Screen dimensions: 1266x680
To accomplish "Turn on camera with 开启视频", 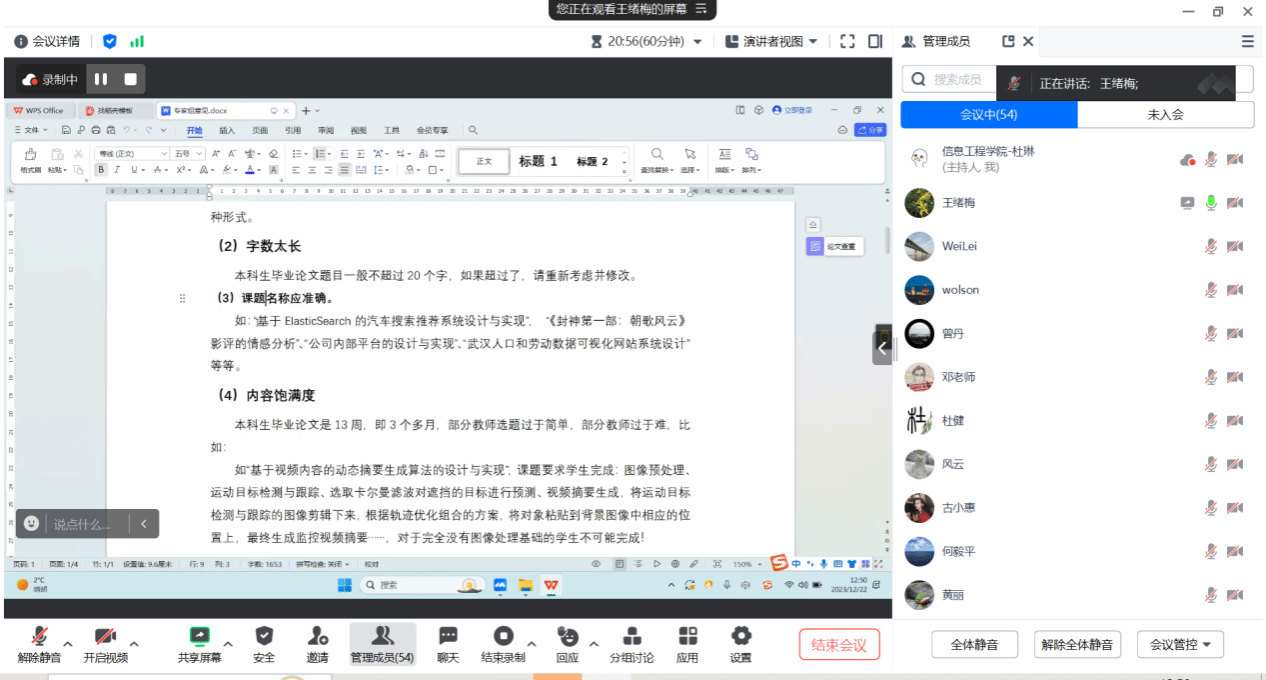I will click(105, 637).
